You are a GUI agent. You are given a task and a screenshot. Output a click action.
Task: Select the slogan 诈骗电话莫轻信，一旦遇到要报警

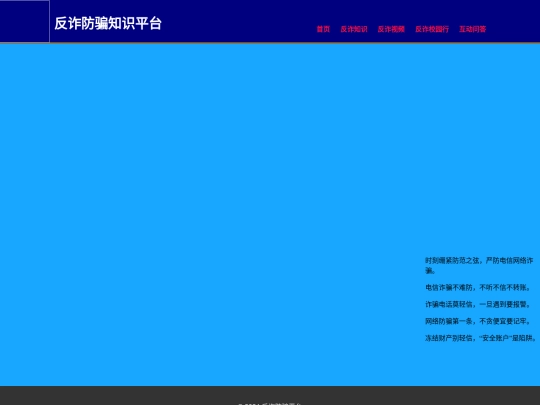[478, 304]
